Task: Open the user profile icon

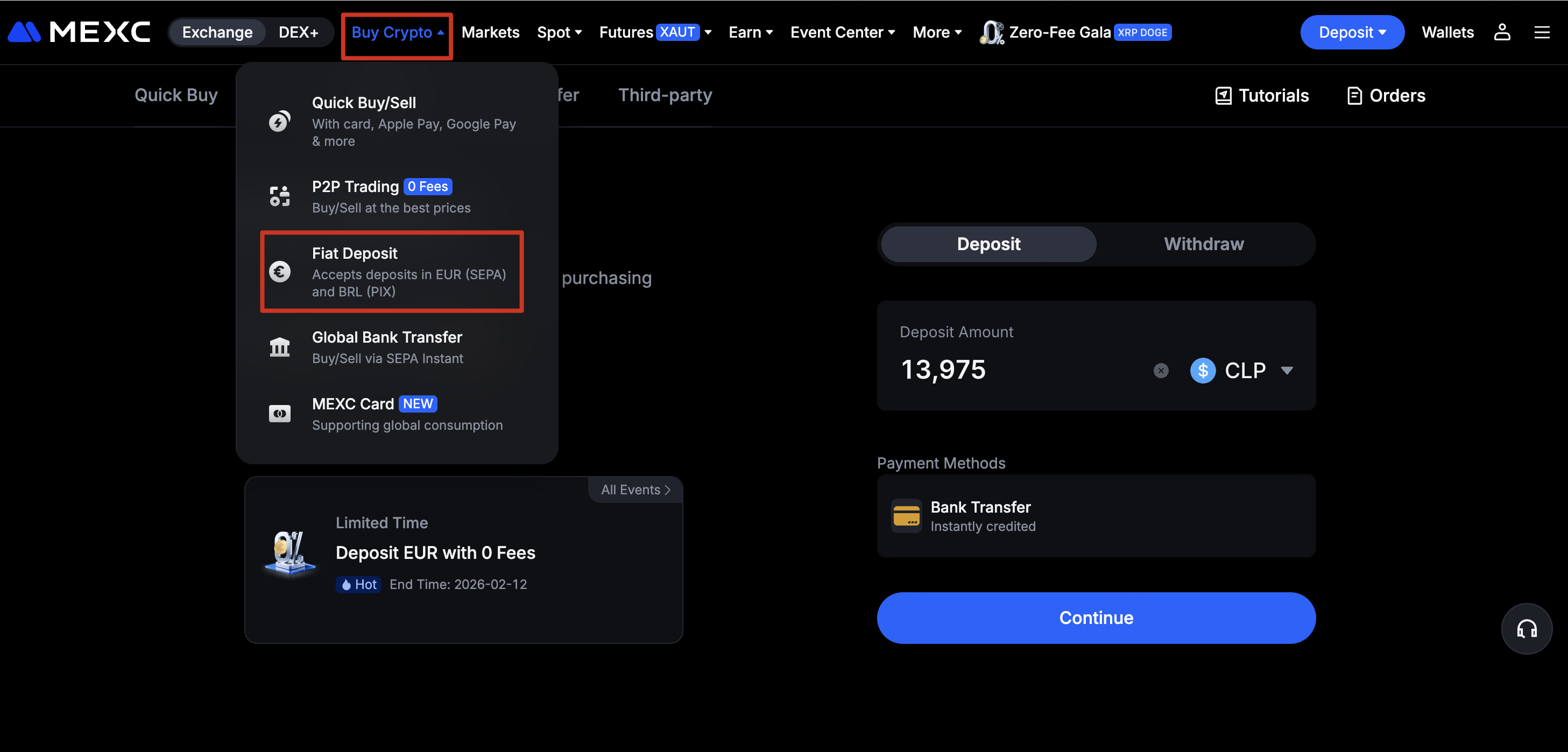Action: pyautogui.click(x=1502, y=32)
